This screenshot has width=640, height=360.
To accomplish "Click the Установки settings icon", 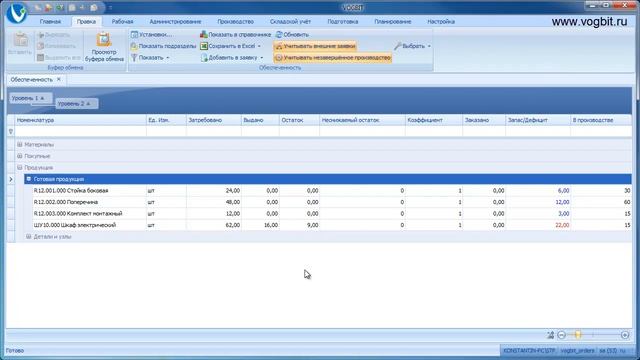I will pyautogui.click(x=134, y=35).
